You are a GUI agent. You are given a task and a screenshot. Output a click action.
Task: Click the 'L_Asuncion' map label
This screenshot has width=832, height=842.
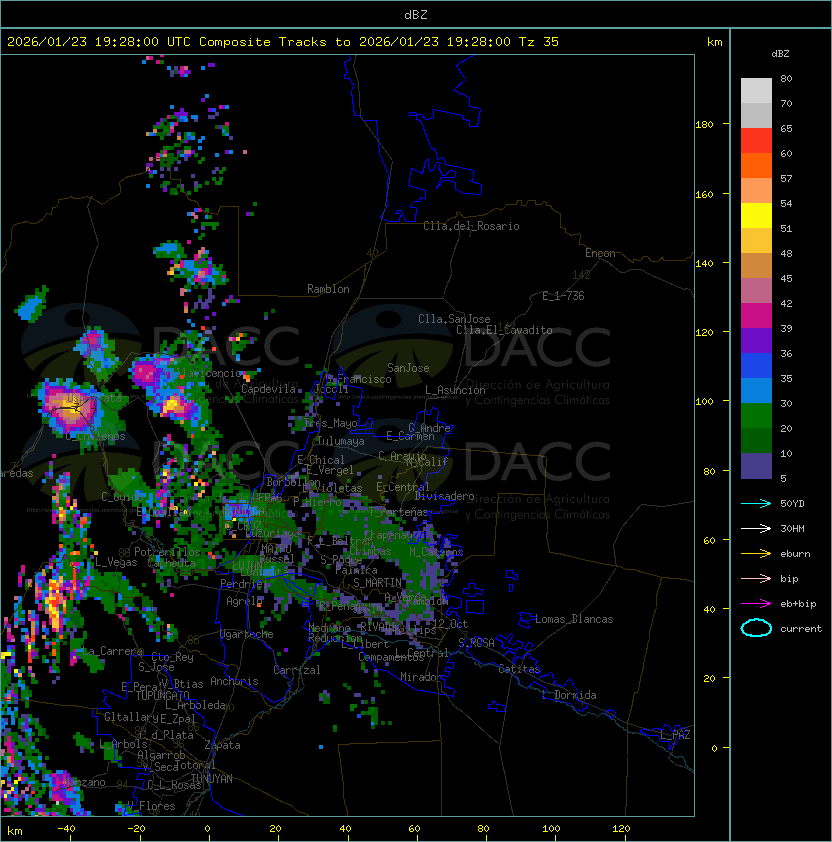[455, 390]
